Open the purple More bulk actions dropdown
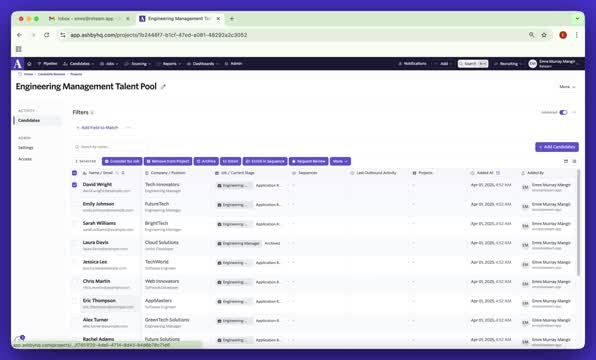This screenshot has height=360, width=596. pos(340,162)
